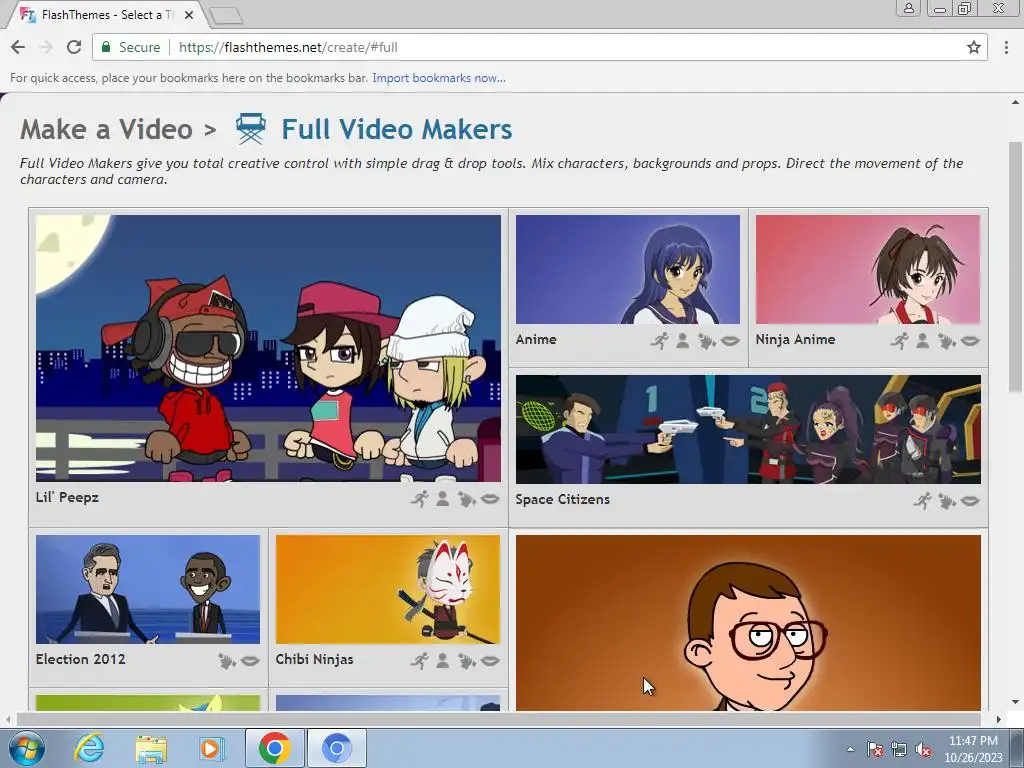Viewport: 1024px width, 768px height.
Task: Click the hand gesture icon under Ninja Anime
Action: (946, 341)
